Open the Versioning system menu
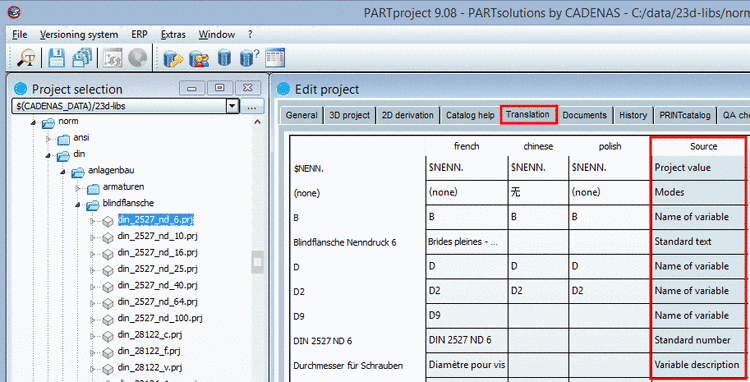Screen dimensions: 750x382 (x=79, y=34)
